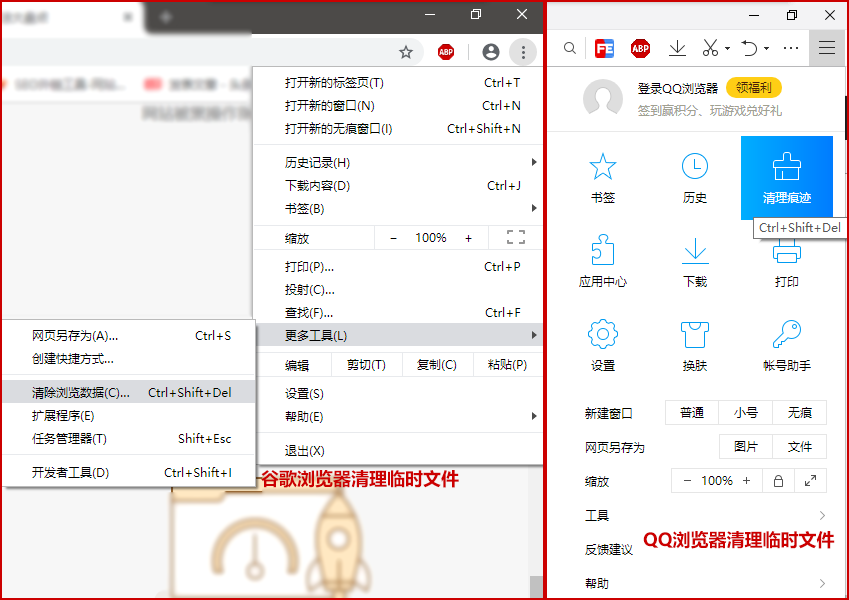Click the QQ Browser user avatar
The width and height of the screenshot is (849, 600).
coord(603,99)
